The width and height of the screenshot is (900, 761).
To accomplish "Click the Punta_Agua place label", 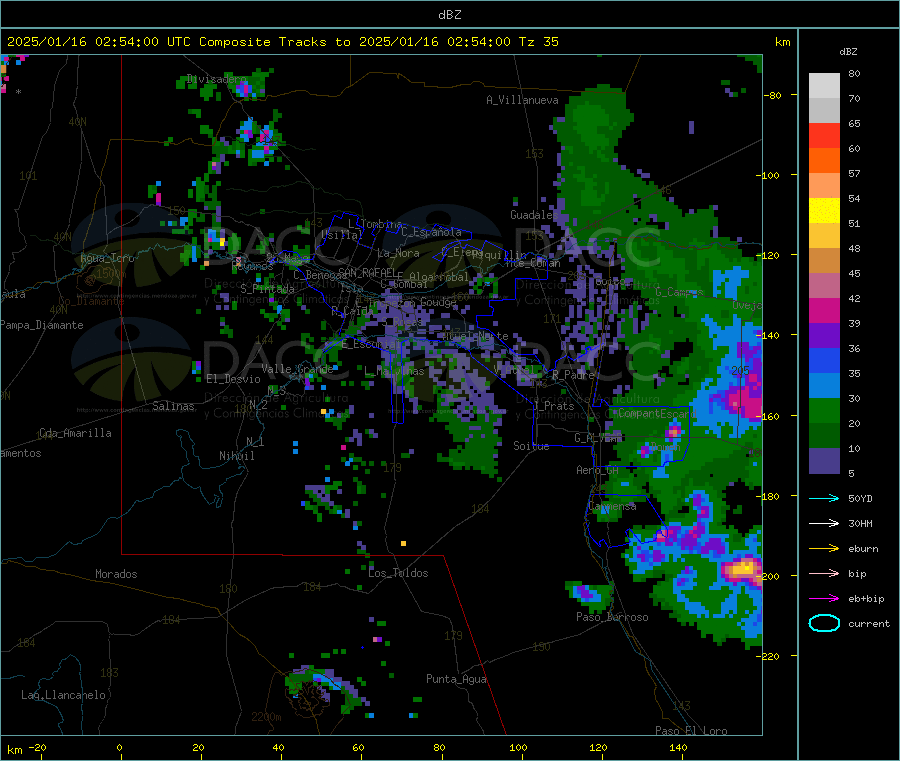I will point(456,679).
